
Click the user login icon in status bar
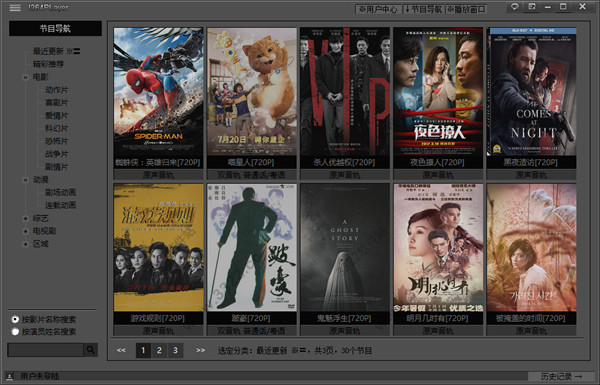pyautogui.click(x=10, y=377)
